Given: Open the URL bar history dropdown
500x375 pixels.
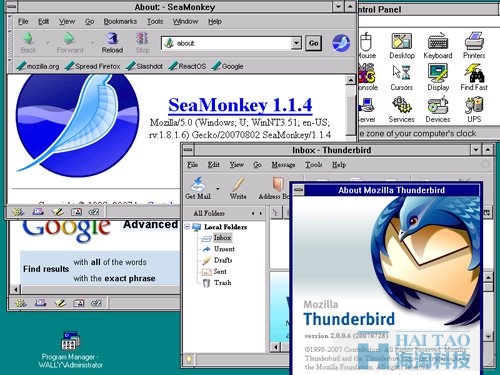Looking at the screenshot, I should point(296,43).
